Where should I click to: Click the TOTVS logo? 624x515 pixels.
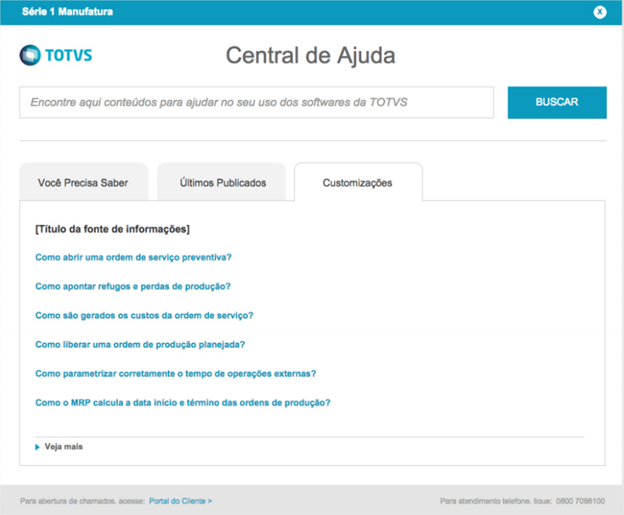56,55
